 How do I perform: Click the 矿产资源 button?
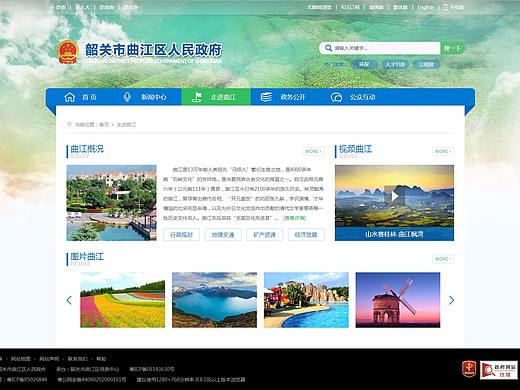click(x=265, y=235)
